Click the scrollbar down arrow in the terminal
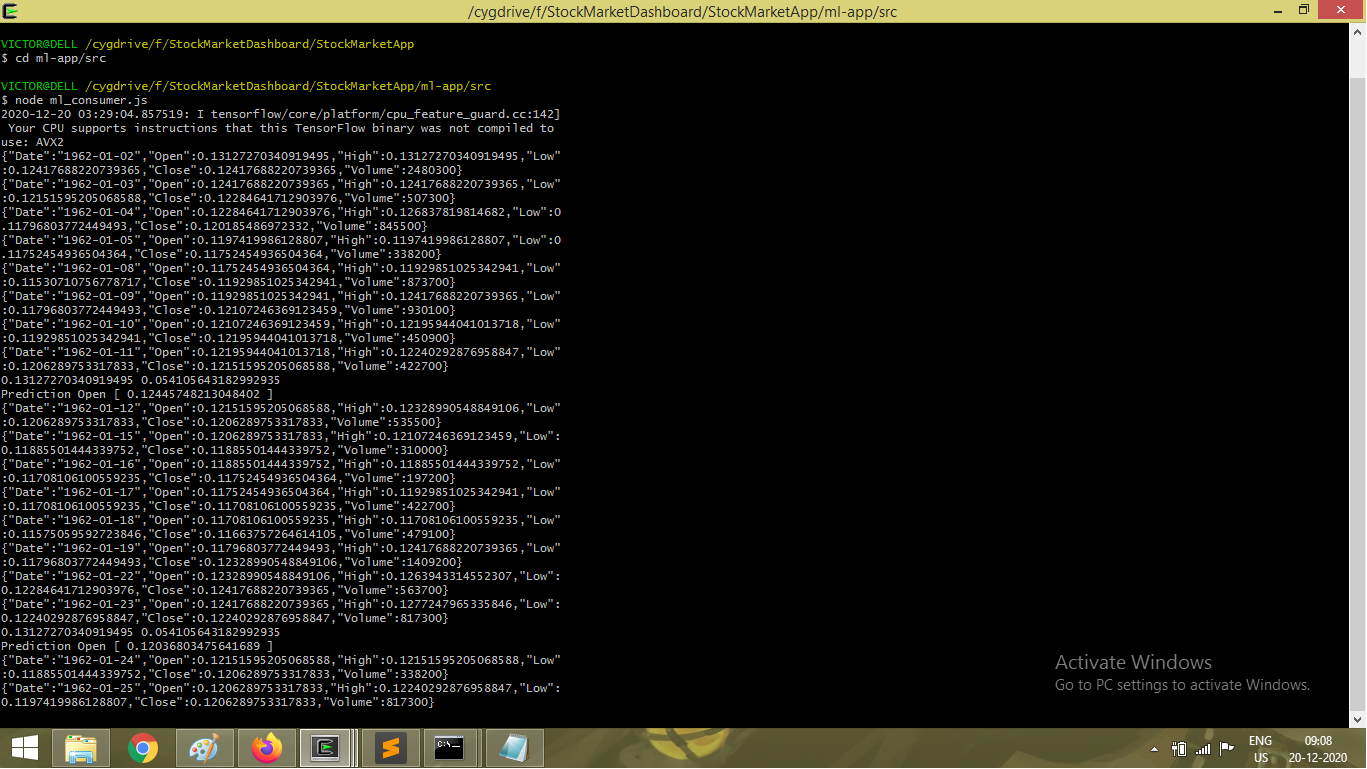1367x769 pixels. click(x=1358, y=719)
